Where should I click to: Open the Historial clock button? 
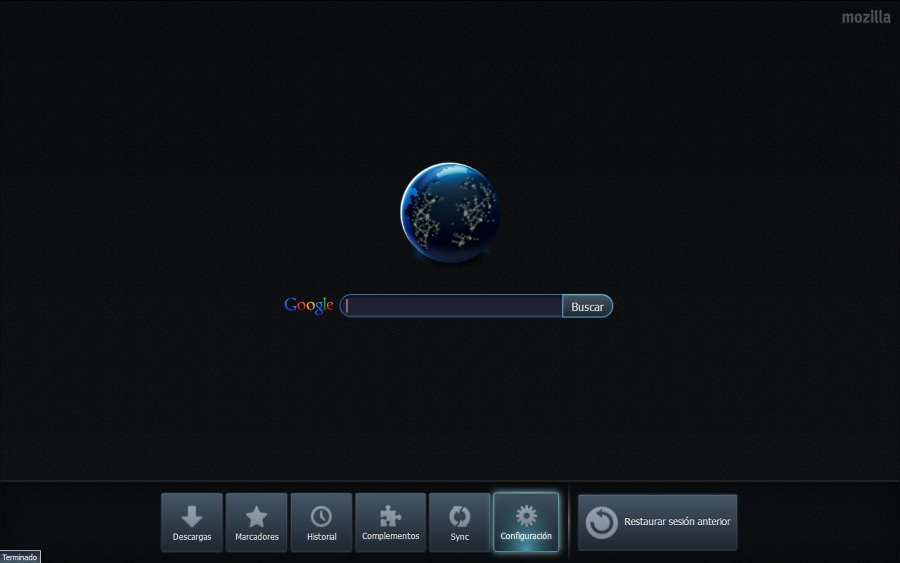321,522
